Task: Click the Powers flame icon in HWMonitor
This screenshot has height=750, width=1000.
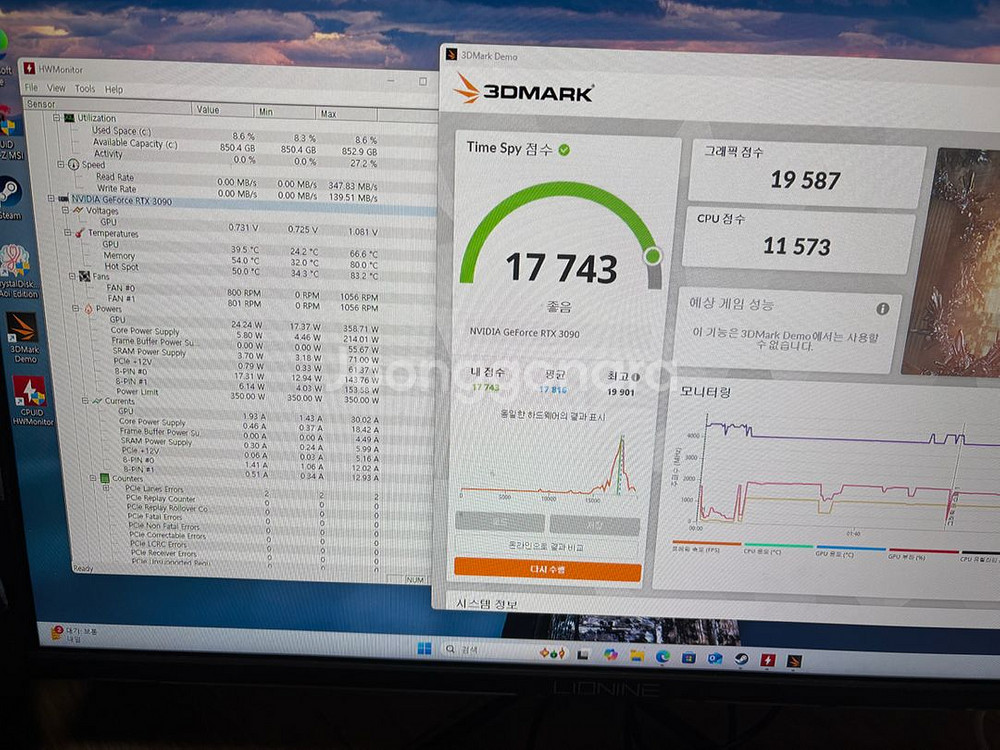Action: [x=87, y=309]
